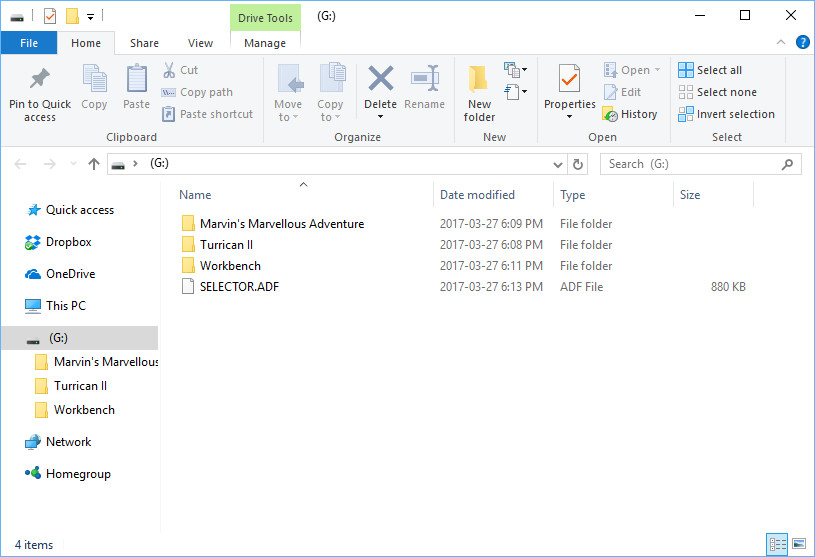Click the Copy ribbon icon

pos(94,79)
